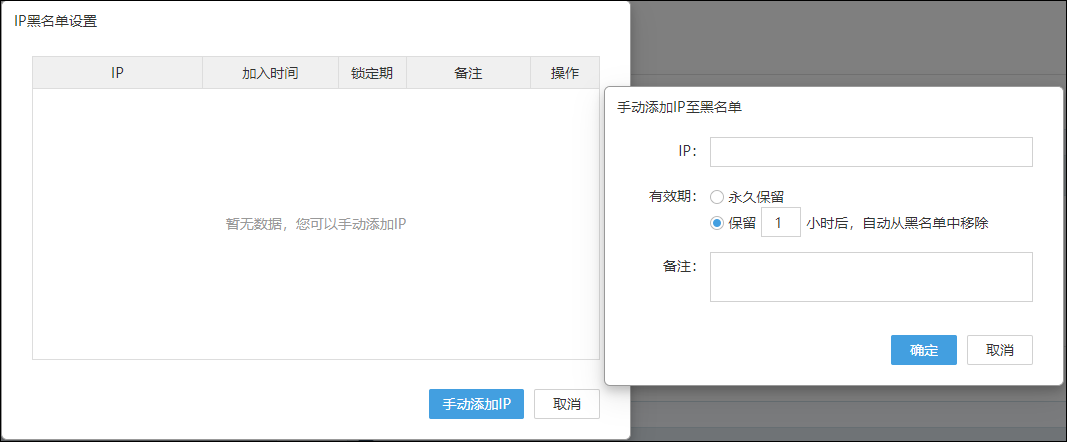Click the 有效期 field label
This screenshot has width=1067, height=442.
pyautogui.click(x=672, y=197)
